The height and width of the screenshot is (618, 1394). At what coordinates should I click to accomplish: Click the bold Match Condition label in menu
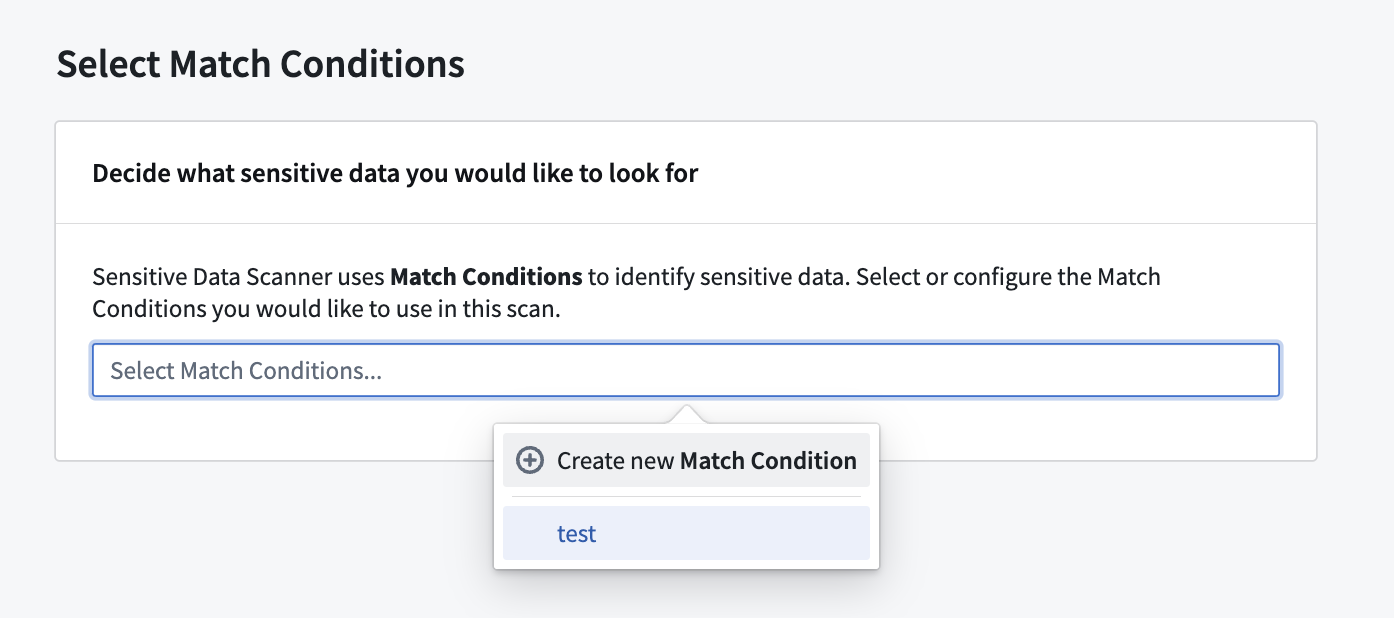tap(768, 461)
